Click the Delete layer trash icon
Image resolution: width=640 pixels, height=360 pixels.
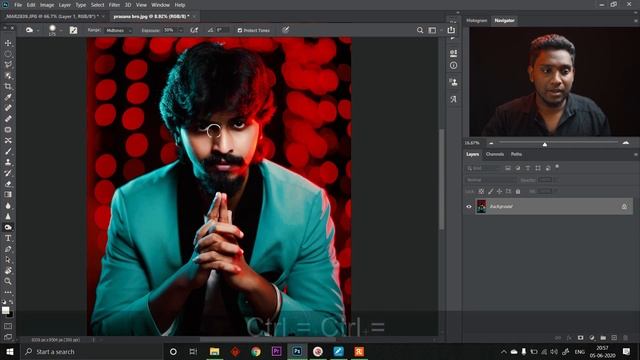coord(625,338)
